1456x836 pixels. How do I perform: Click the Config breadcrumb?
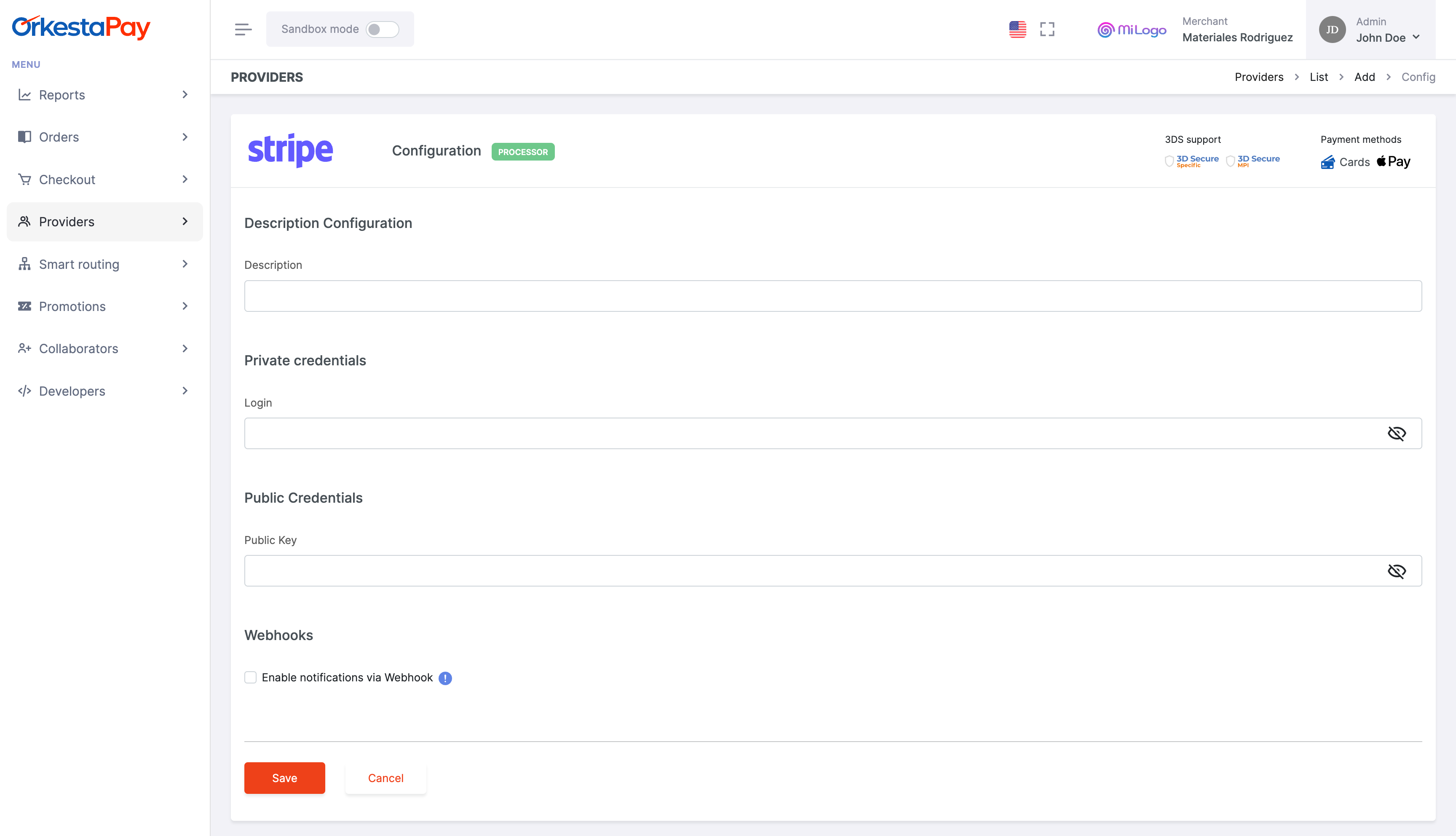(x=1418, y=77)
